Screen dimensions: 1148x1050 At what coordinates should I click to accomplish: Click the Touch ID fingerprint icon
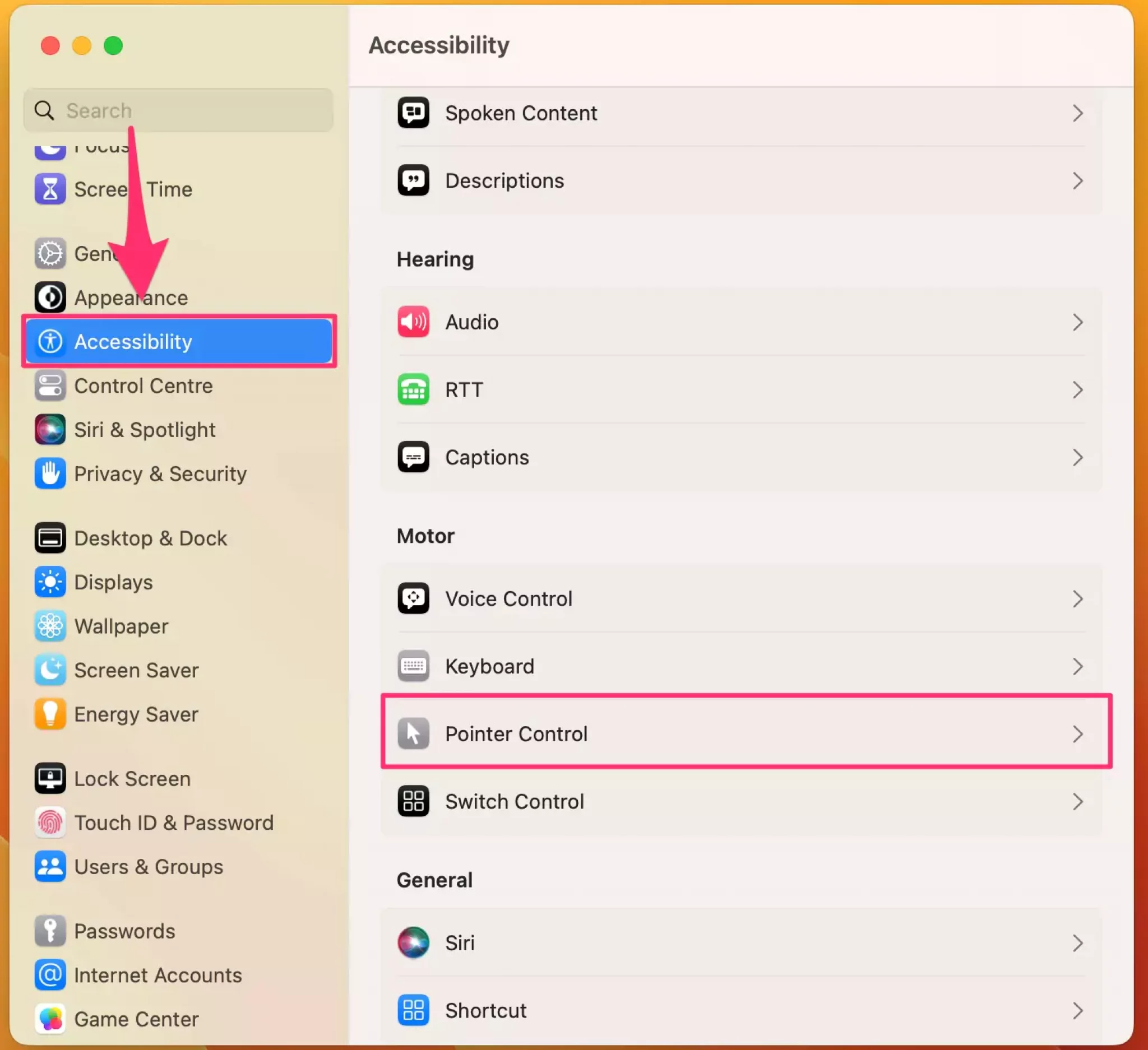click(50, 823)
